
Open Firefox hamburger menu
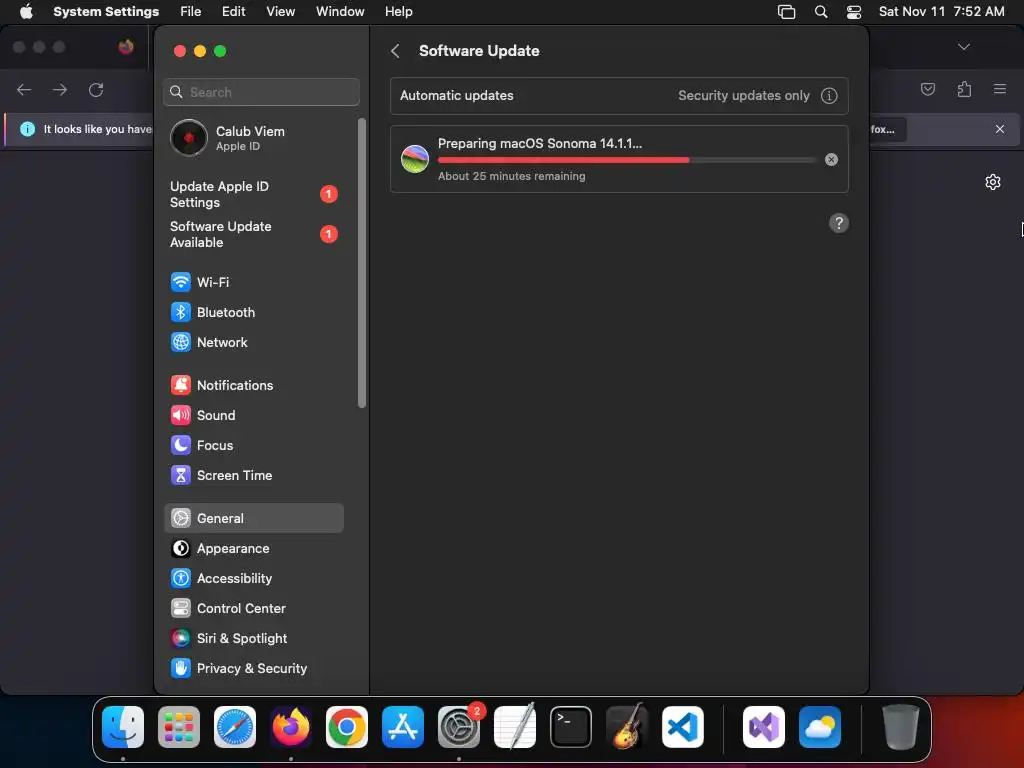pyautogui.click(x=1000, y=89)
